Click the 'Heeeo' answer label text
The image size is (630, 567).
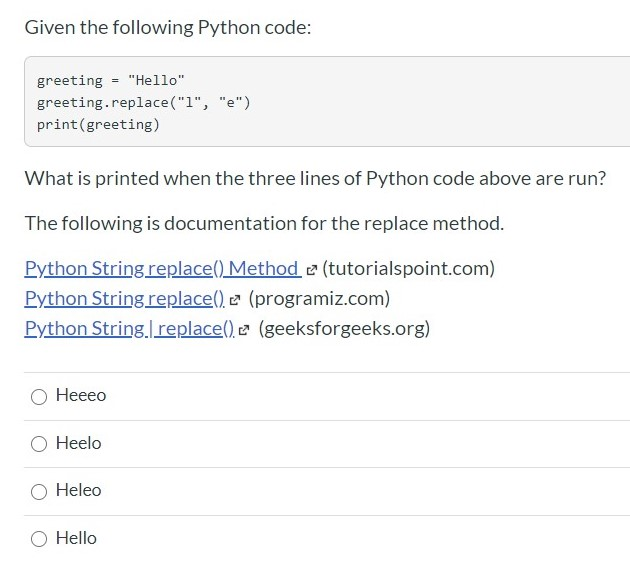[x=81, y=395]
